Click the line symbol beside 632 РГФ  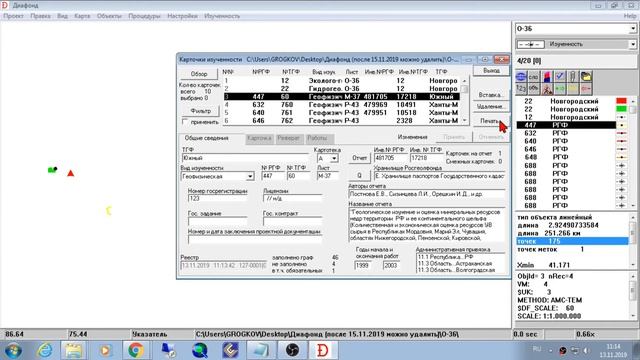coord(622,133)
